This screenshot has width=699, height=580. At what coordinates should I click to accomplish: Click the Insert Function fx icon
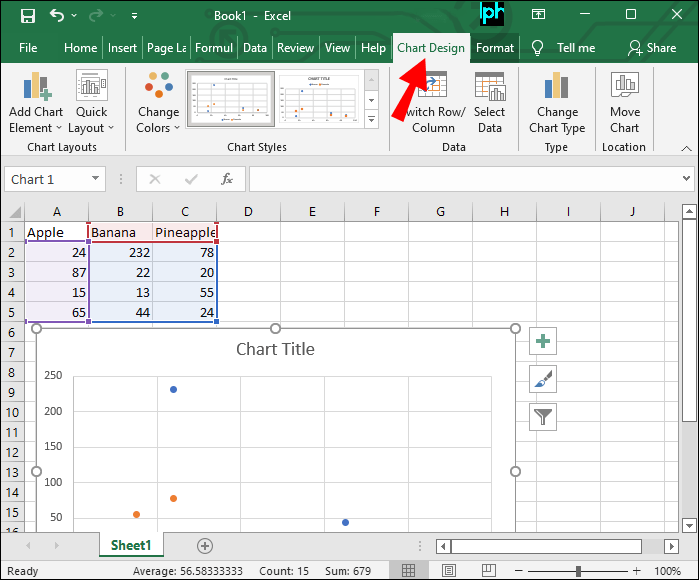coord(227,179)
